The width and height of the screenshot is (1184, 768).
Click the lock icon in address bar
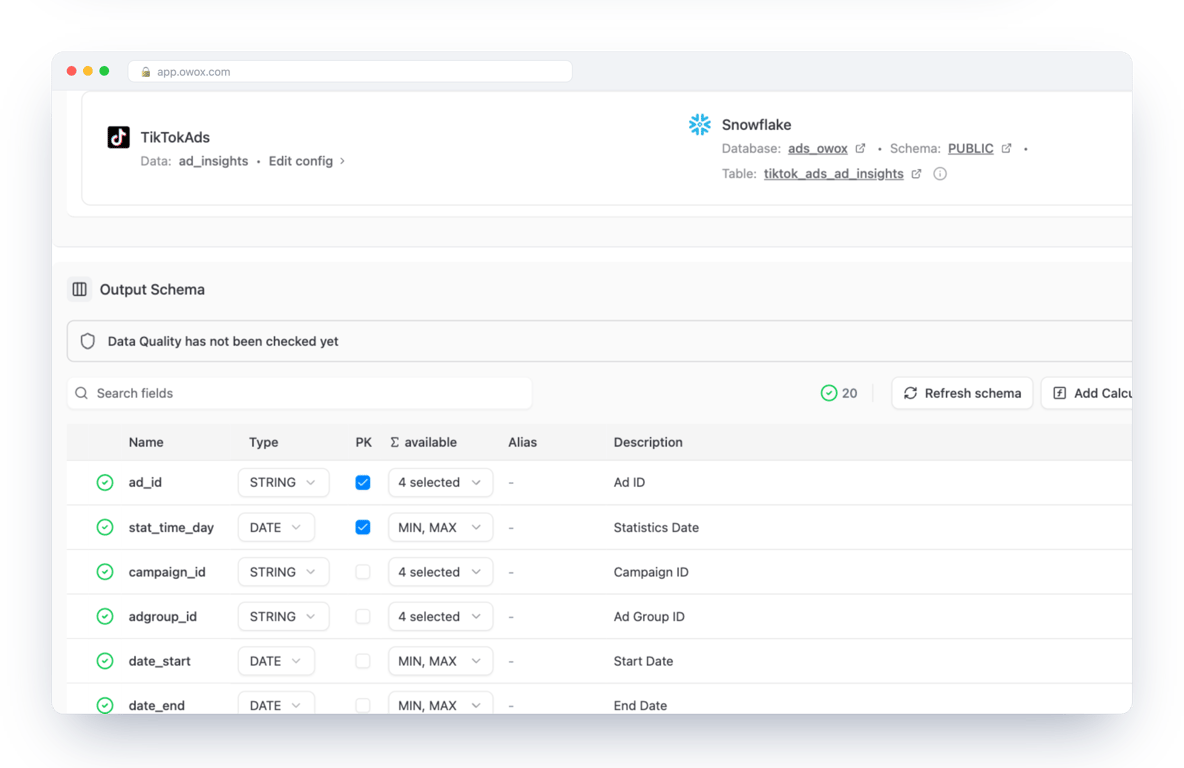pyautogui.click(x=146, y=72)
